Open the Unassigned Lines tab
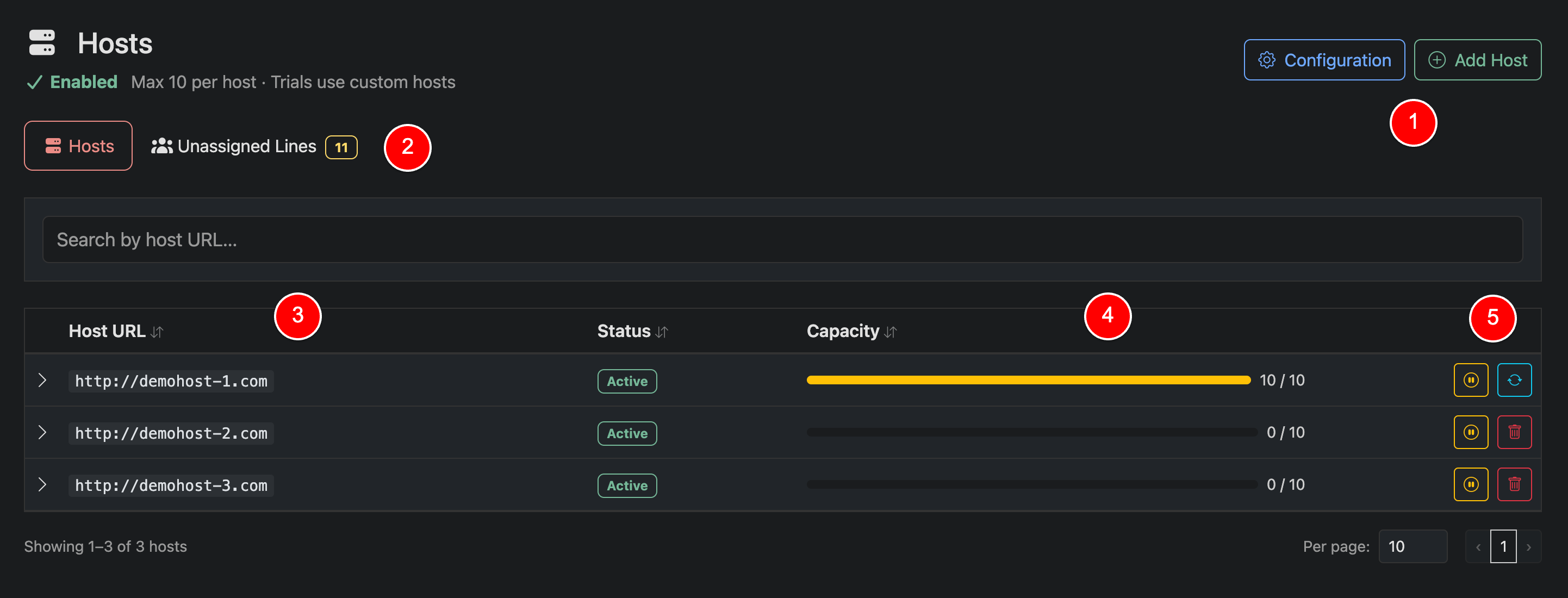The image size is (1568, 598). pos(254,147)
